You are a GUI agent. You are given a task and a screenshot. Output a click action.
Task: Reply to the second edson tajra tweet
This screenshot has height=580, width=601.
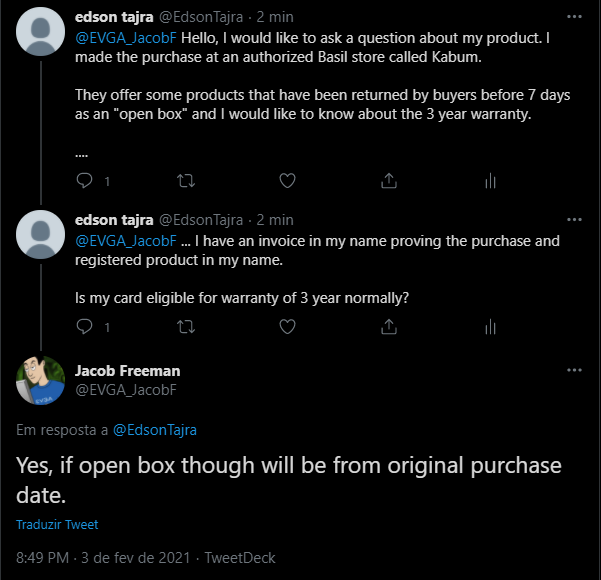tap(85, 326)
